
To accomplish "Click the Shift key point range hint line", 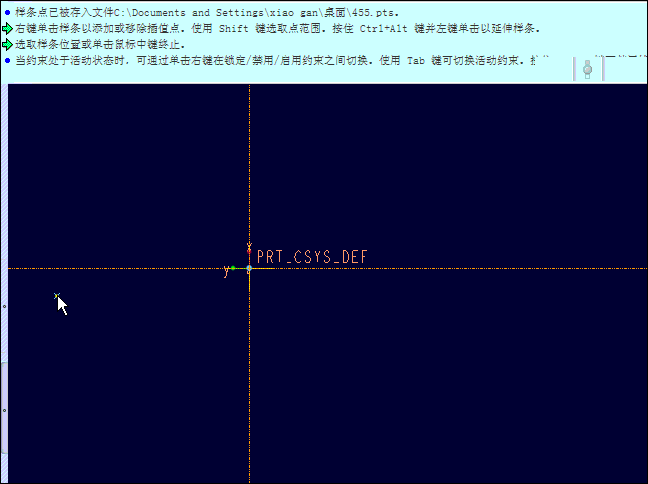I will tap(278, 29).
